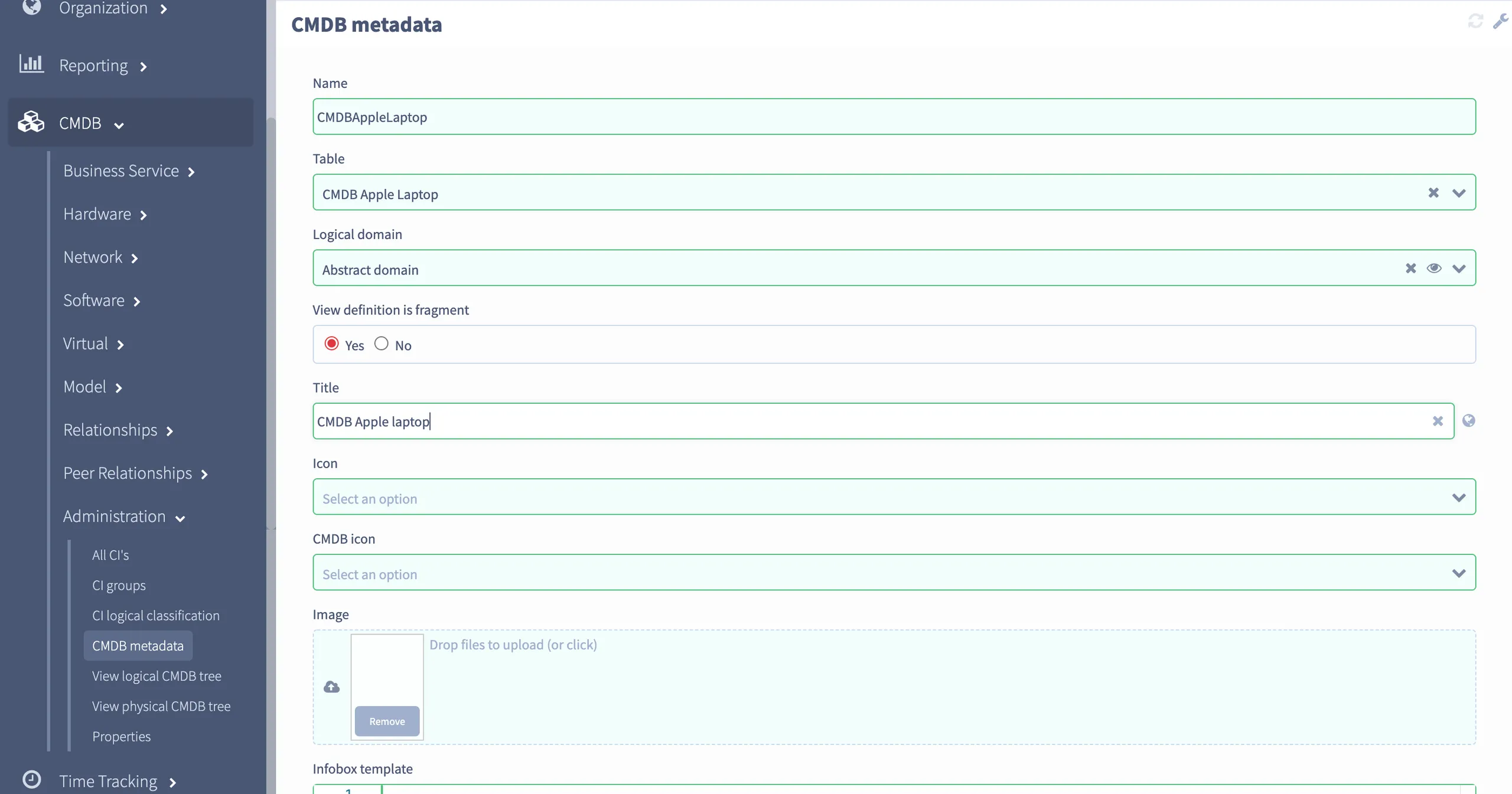Click the globe translation icon beside Title
Image resolution: width=1512 pixels, height=794 pixels.
click(x=1468, y=421)
